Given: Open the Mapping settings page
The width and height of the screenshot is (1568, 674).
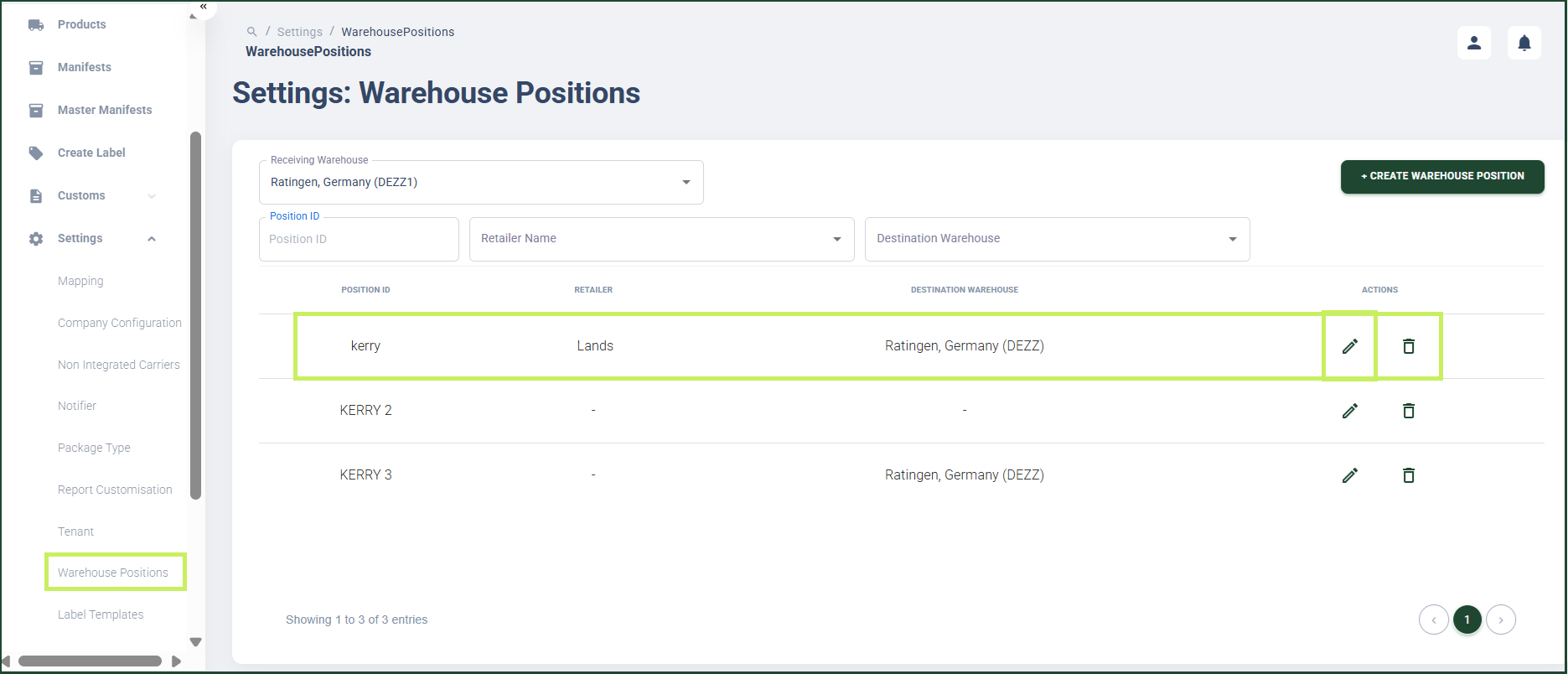Looking at the screenshot, I should 80,281.
